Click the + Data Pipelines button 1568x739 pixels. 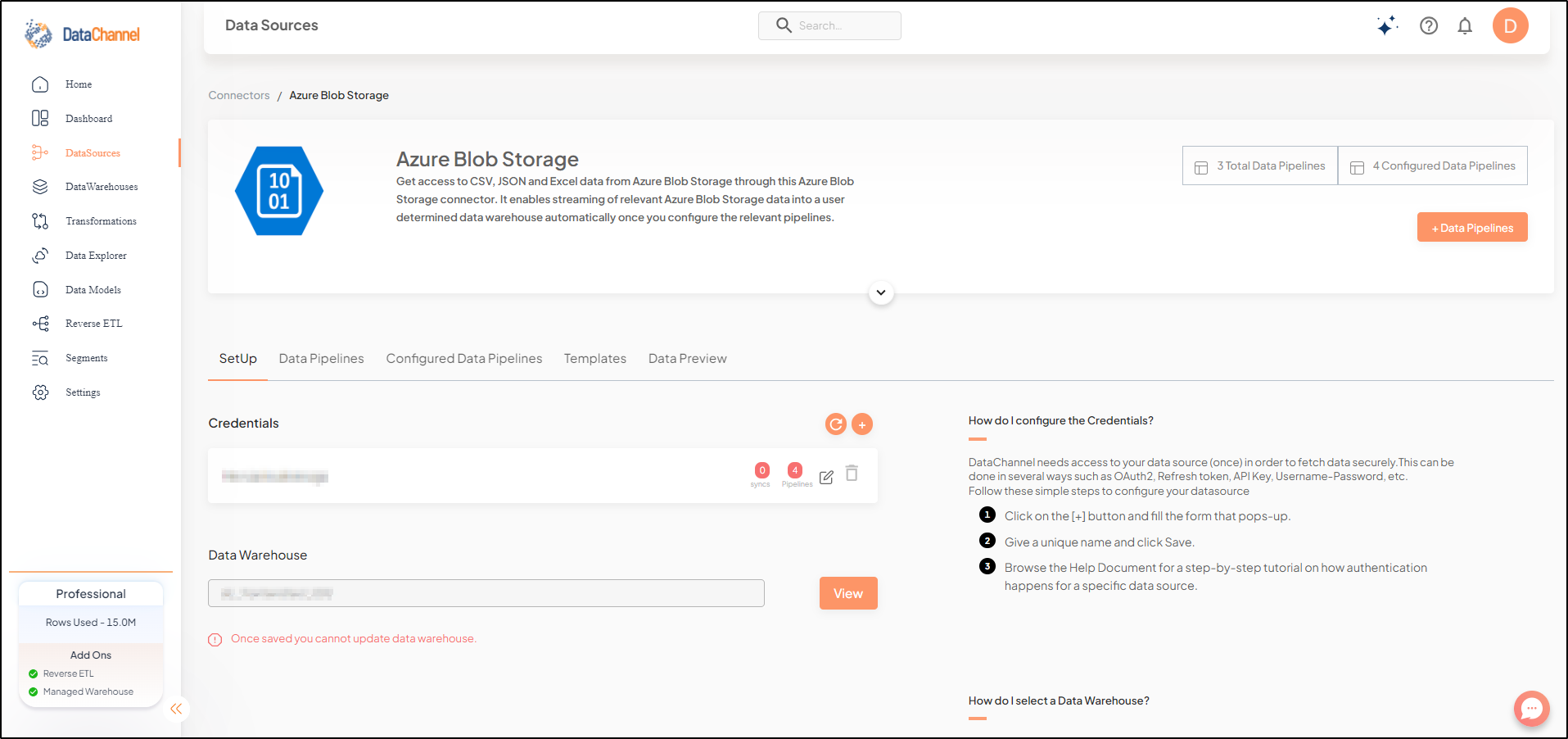click(1472, 228)
